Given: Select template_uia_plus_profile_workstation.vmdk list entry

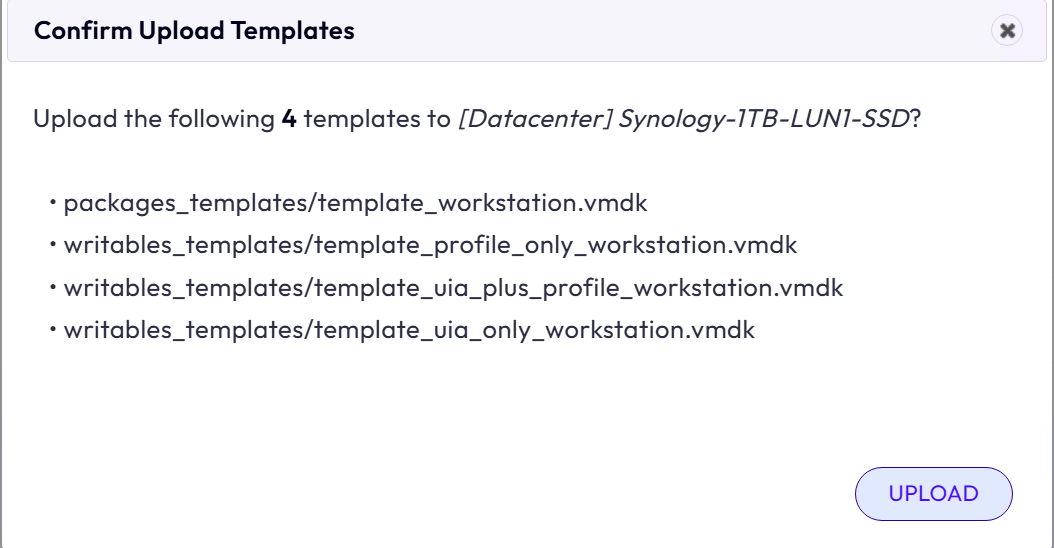Looking at the screenshot, I should [x=453, y=288].
